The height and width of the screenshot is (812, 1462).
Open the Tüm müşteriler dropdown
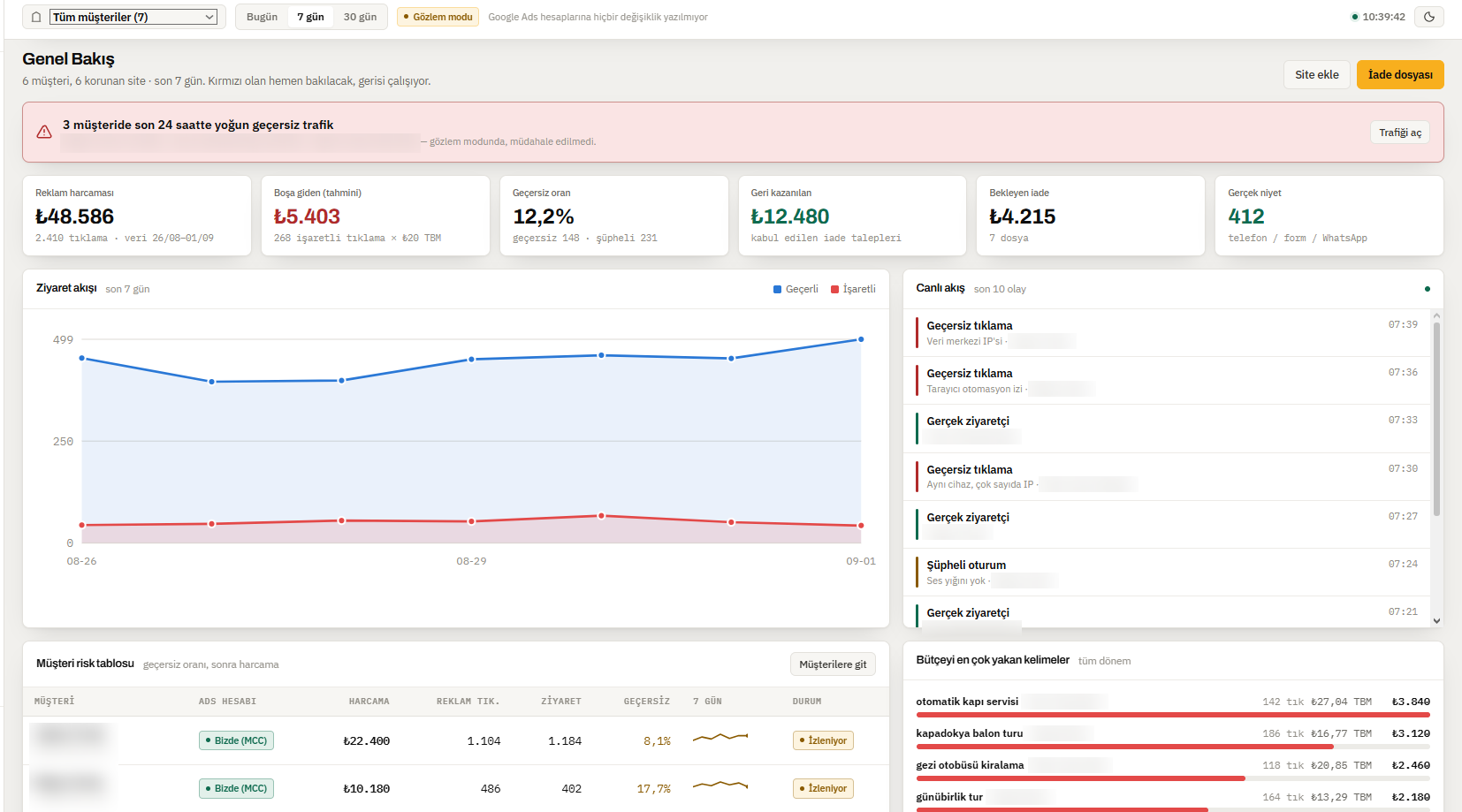coord(133,17)
